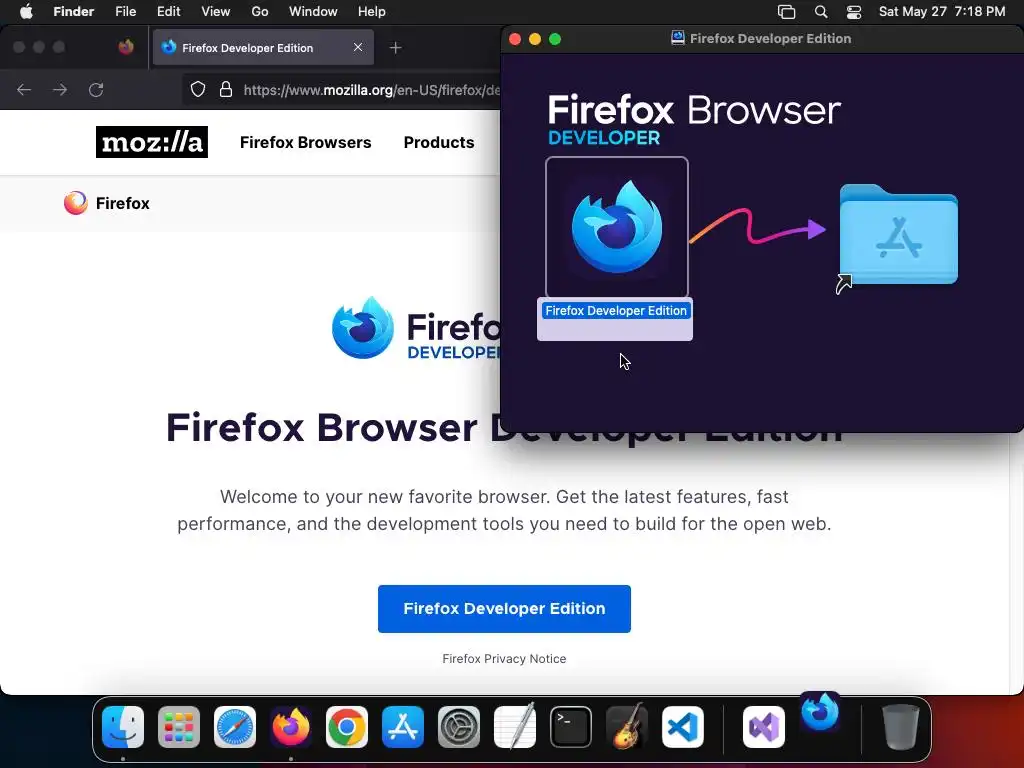The height and width of the screenshot is (768, 1024).
Task: Open App Store from the Dock
Action: [x=403, y=727]
